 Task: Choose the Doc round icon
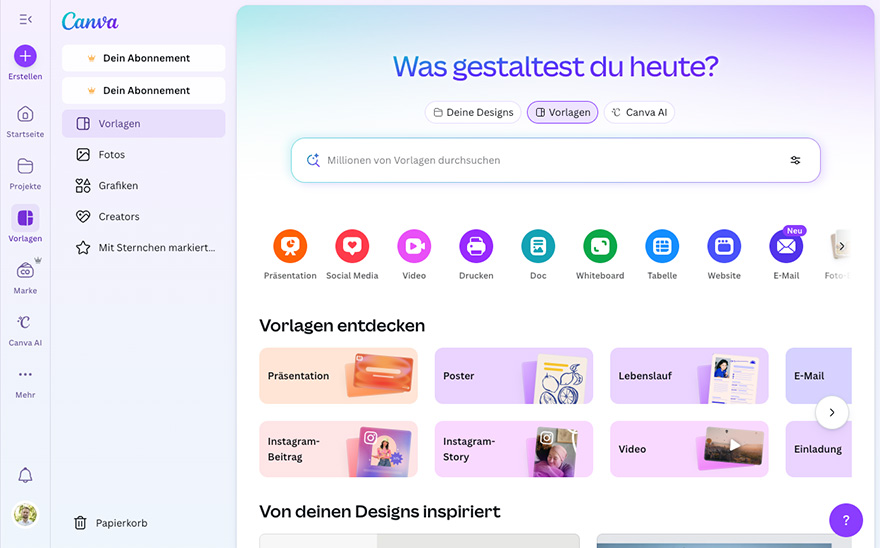point(538,246)
